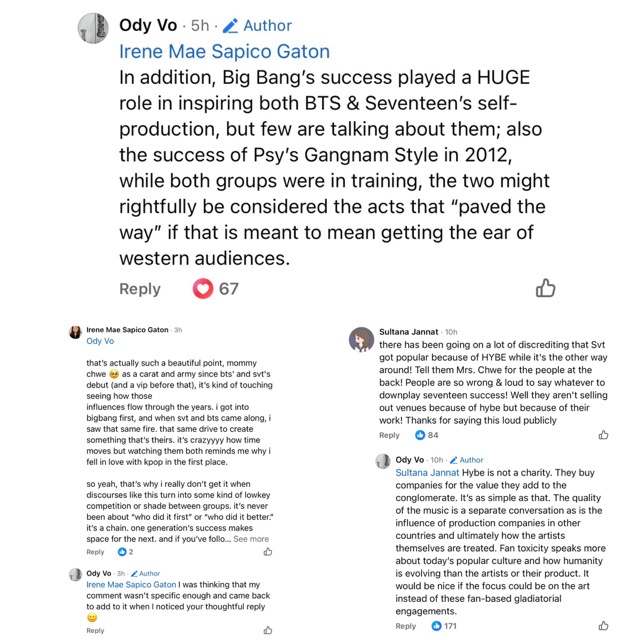Viewport: 640px width, 640px height.
Task: Like Ody Vo's Big Bang comment with thumbs-up
Action: 545,288
